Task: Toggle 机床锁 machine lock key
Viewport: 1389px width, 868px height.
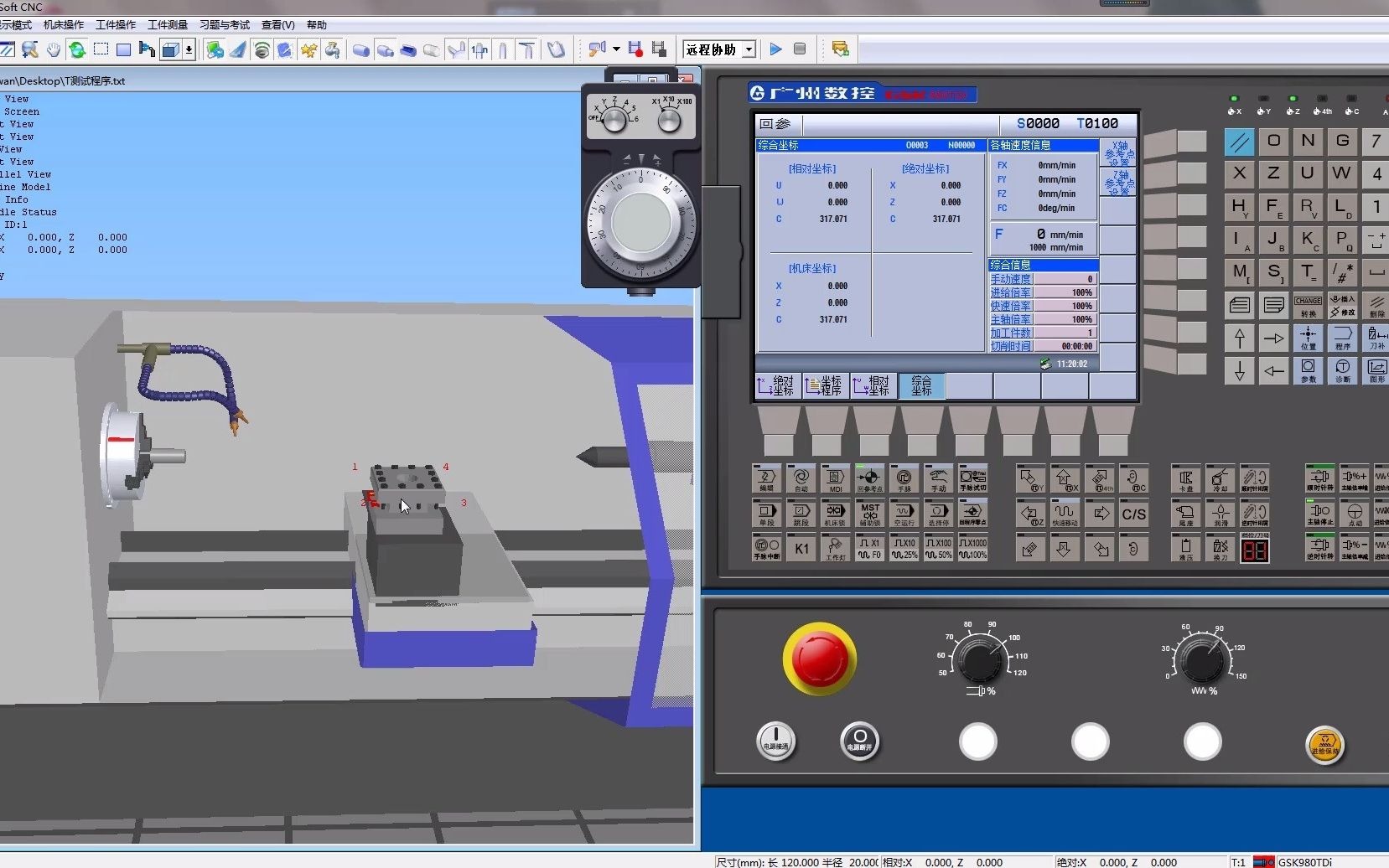Action: (836, 513)
